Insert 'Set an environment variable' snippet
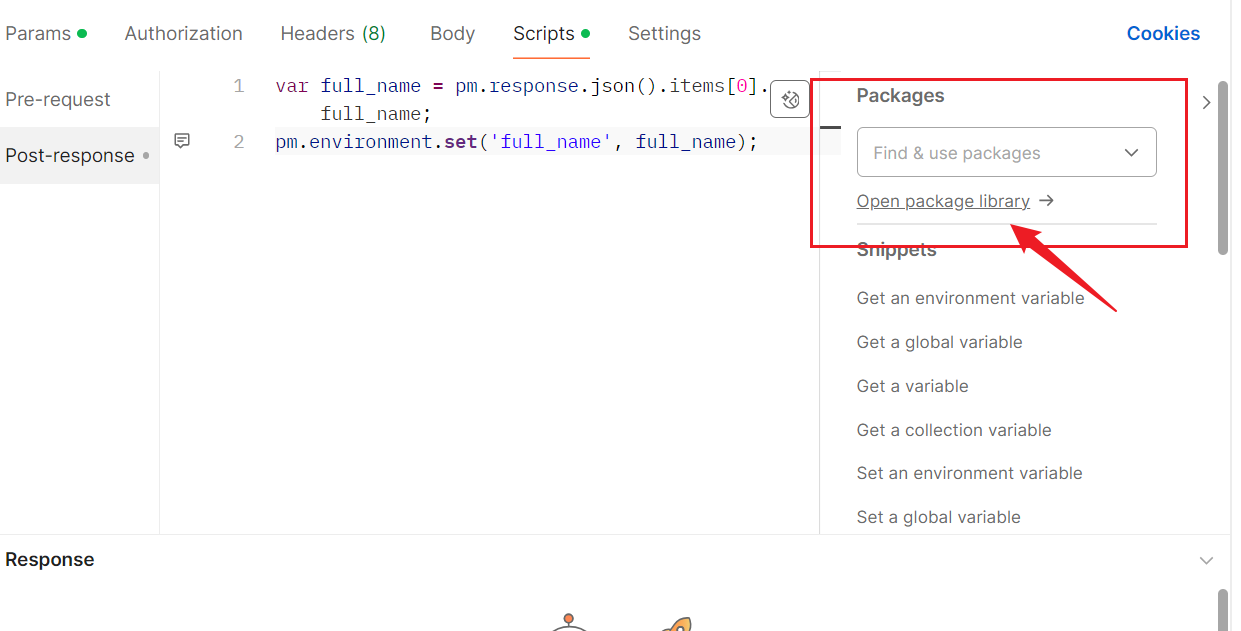 (969, 473)
